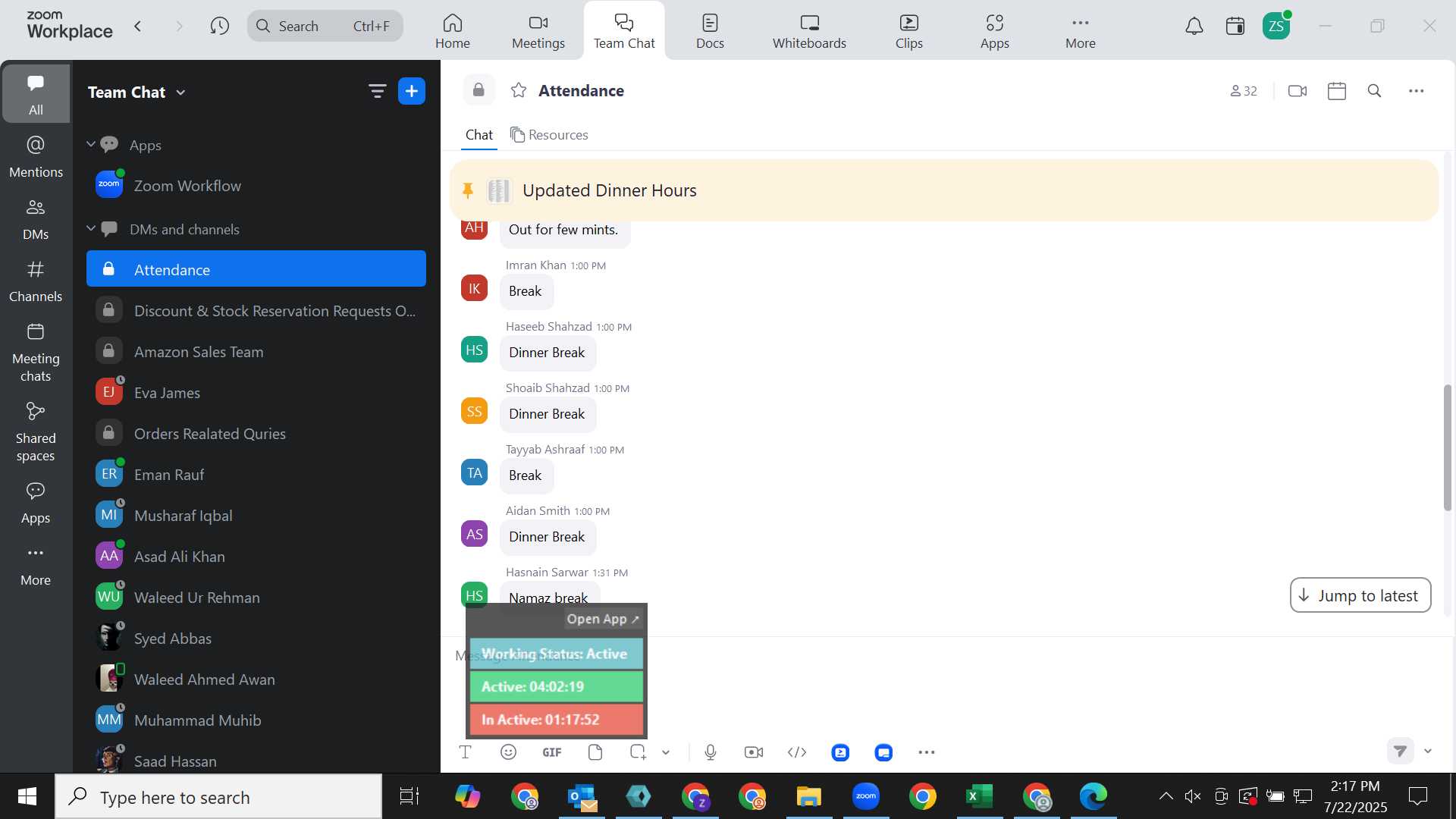Open the ZS profile avatar menu
The image size is (1456, 819).
click(1276, 27)
